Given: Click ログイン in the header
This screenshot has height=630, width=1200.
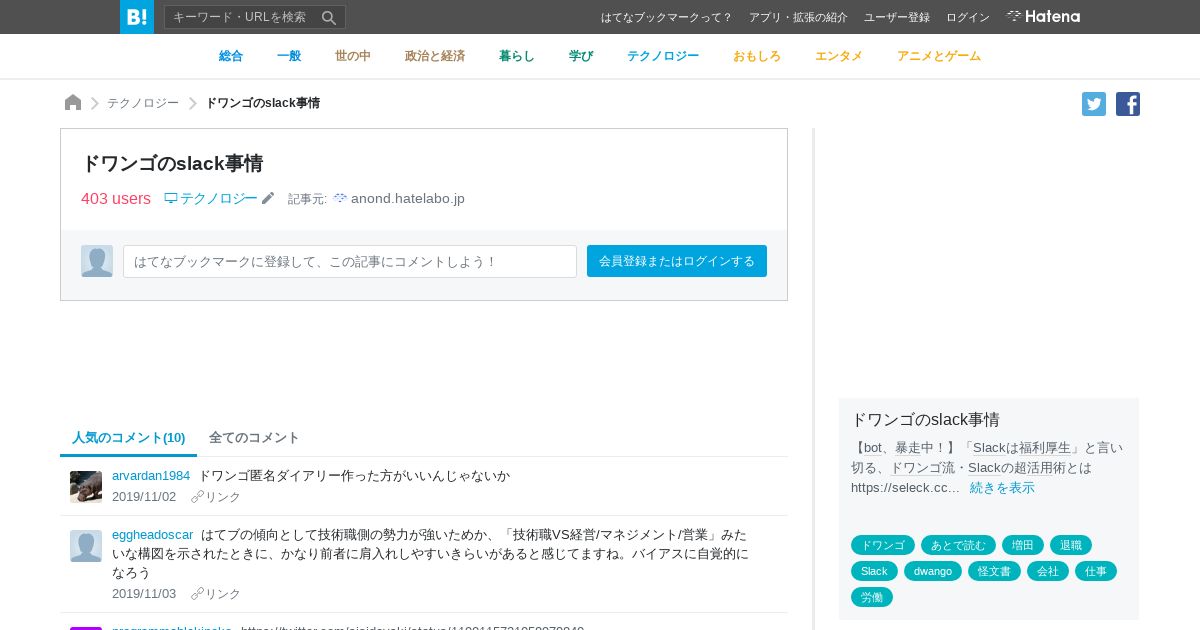Looking at the screenshot, I should [968, 17].
